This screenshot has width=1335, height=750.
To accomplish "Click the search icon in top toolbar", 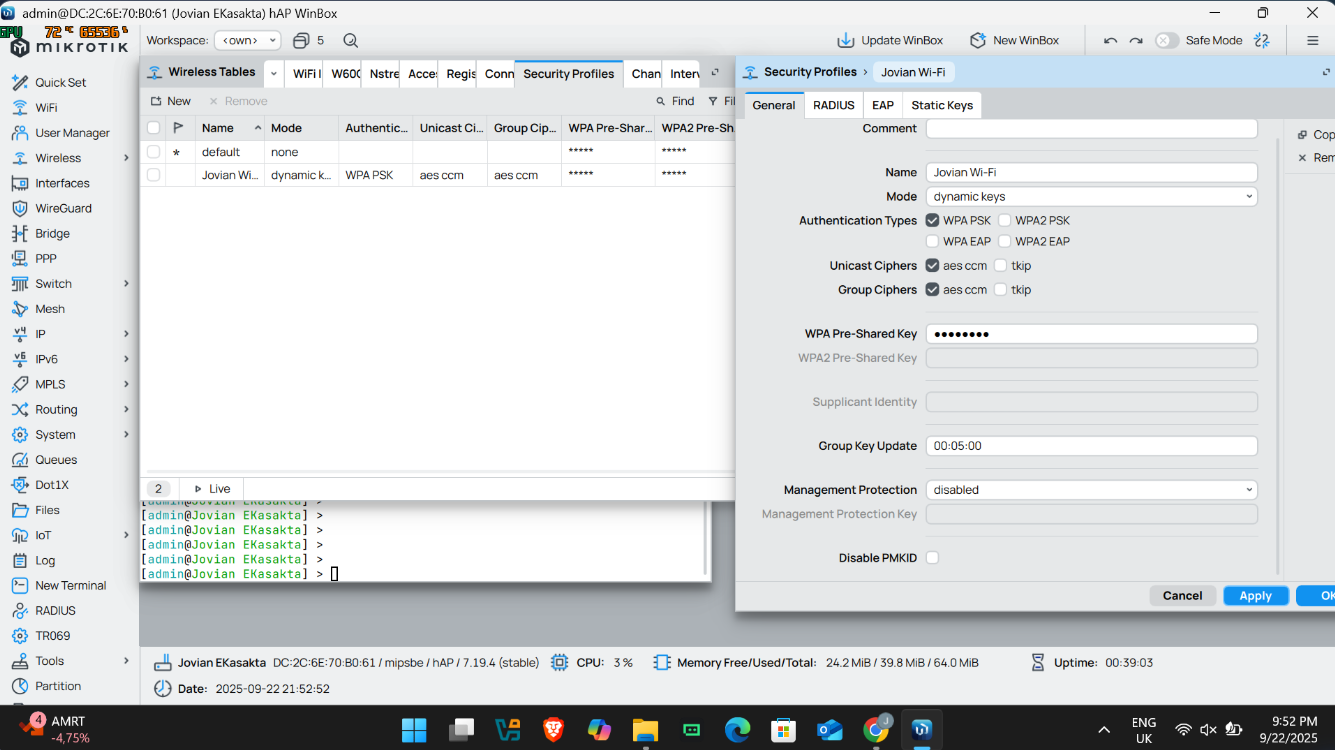I will pyautogui.click(x=350, y=40).
